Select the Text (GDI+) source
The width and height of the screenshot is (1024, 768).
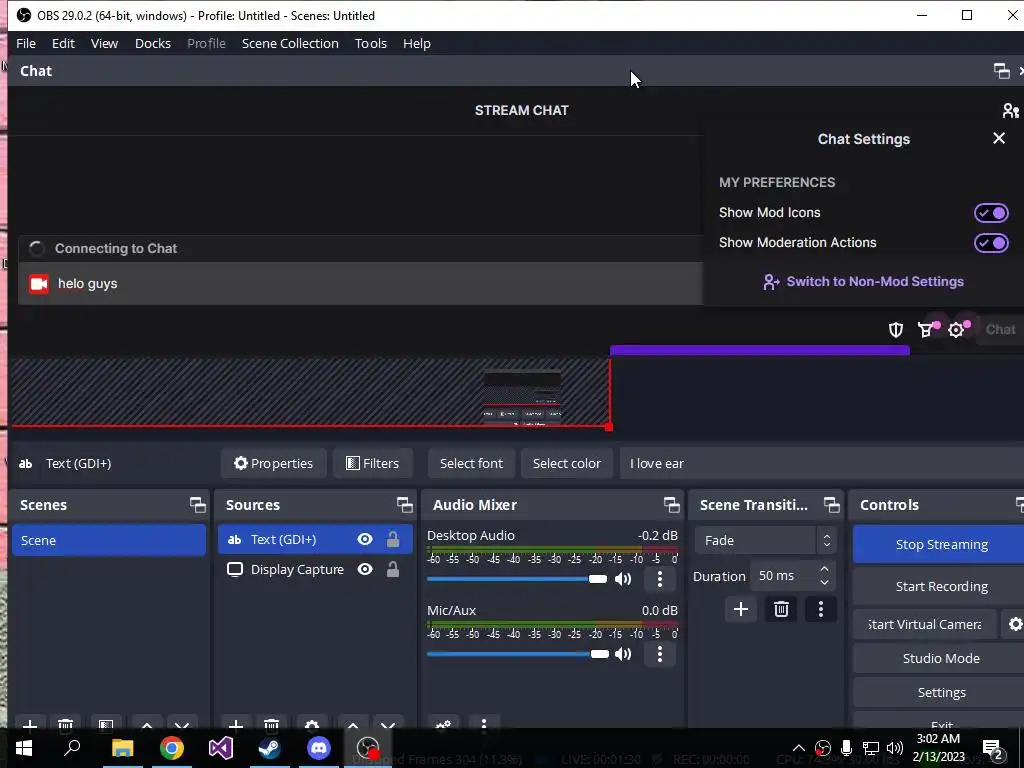pyautogui.click(x=283, y=539)
